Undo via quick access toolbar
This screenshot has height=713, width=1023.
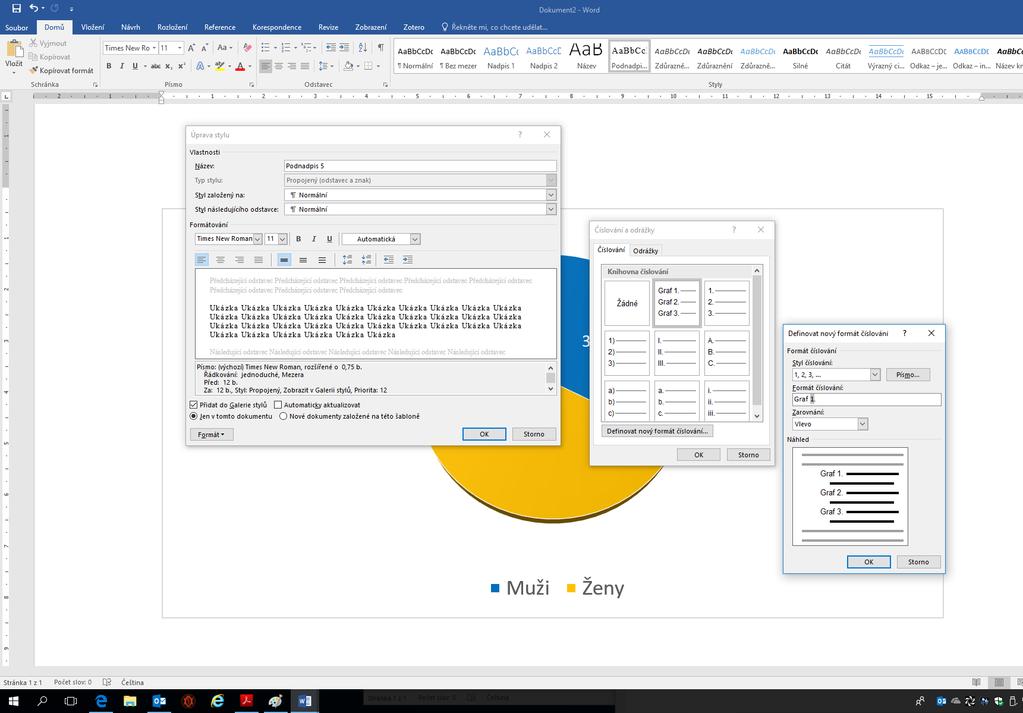click(x=33, y=8)
